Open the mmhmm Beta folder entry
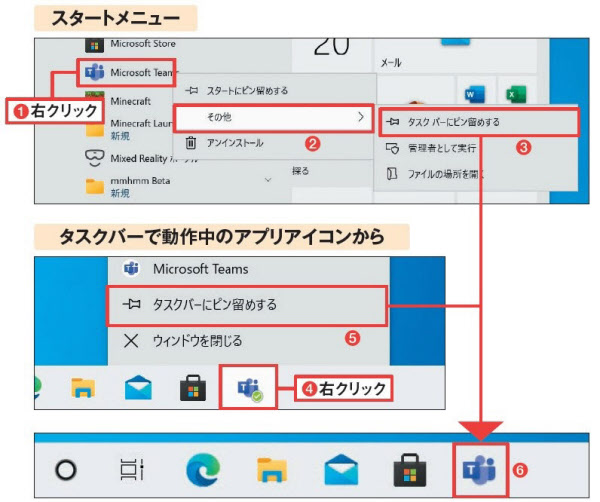 click(128, 187)
